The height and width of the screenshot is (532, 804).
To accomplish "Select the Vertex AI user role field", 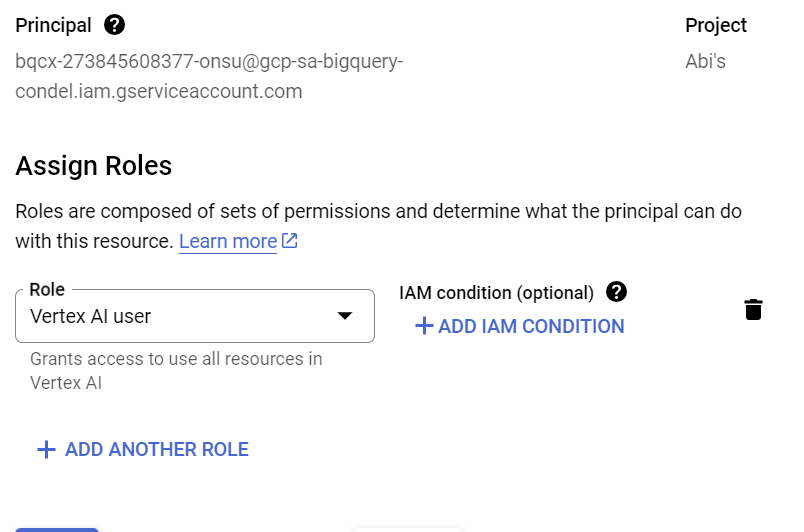I will pos(180,317).
